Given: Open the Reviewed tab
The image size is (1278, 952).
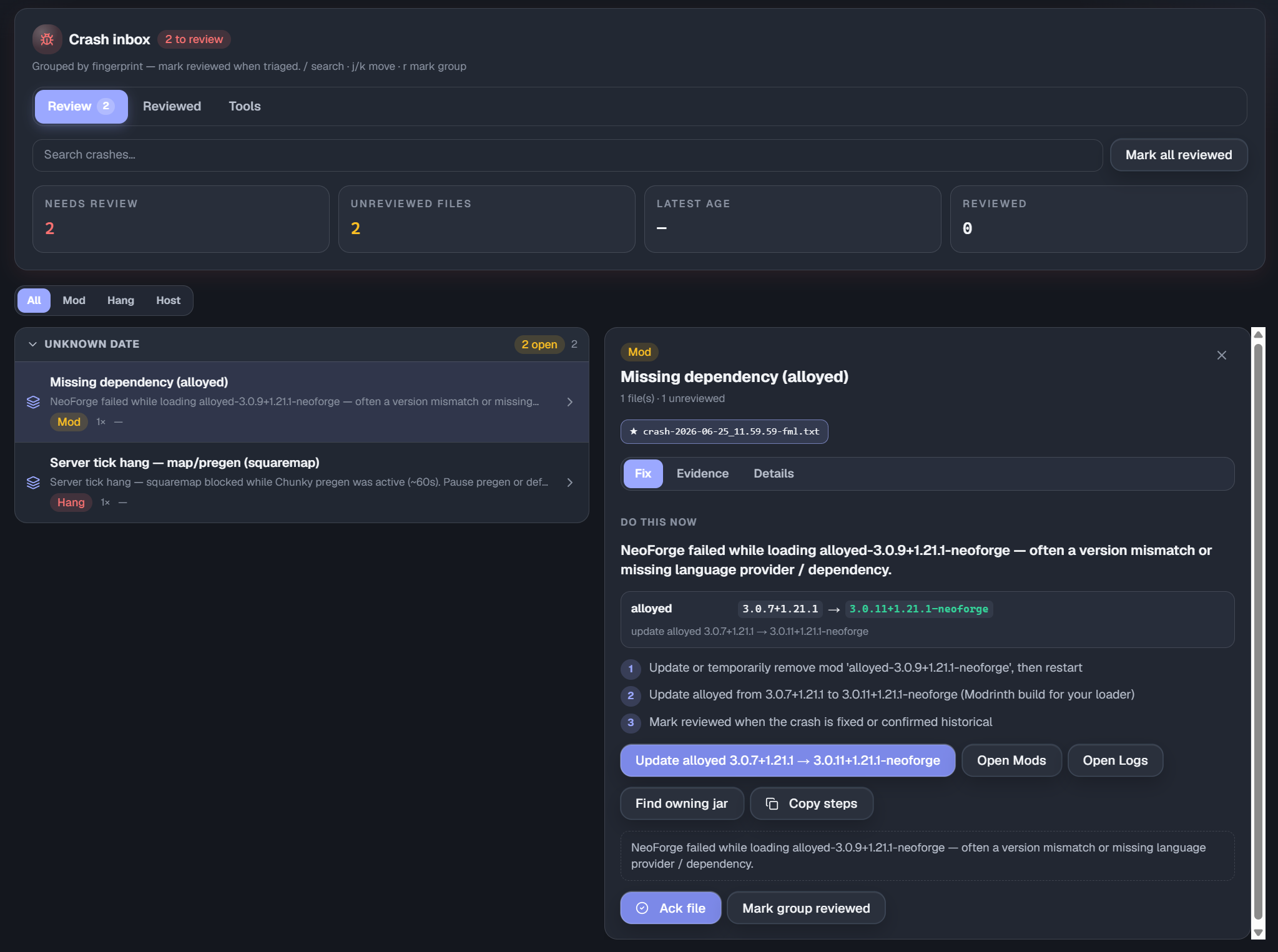Looking at the screenshot, I should click(x=172, y=107).
